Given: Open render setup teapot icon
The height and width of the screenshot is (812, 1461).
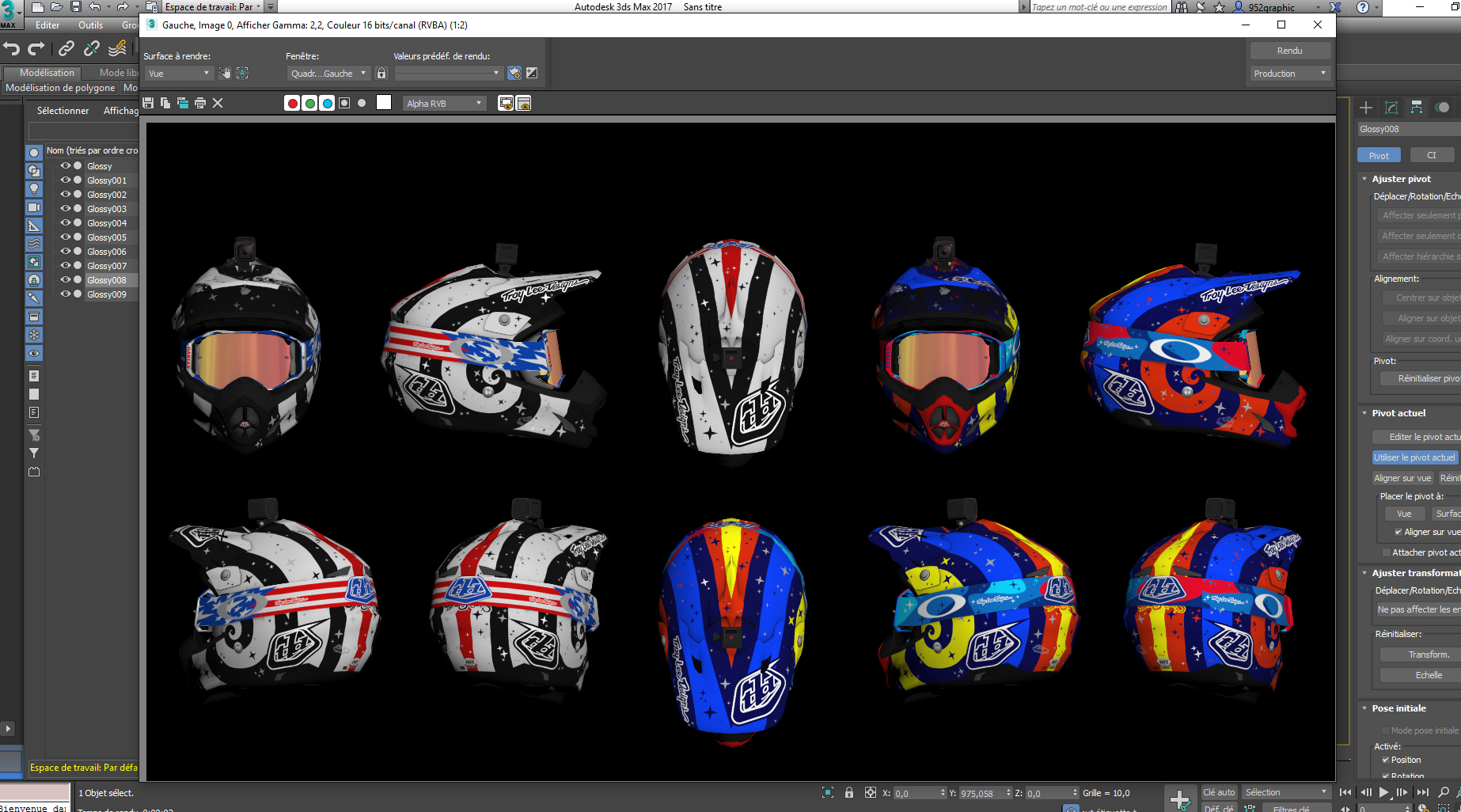Looking at the screenshot, I should coord(514,73).
